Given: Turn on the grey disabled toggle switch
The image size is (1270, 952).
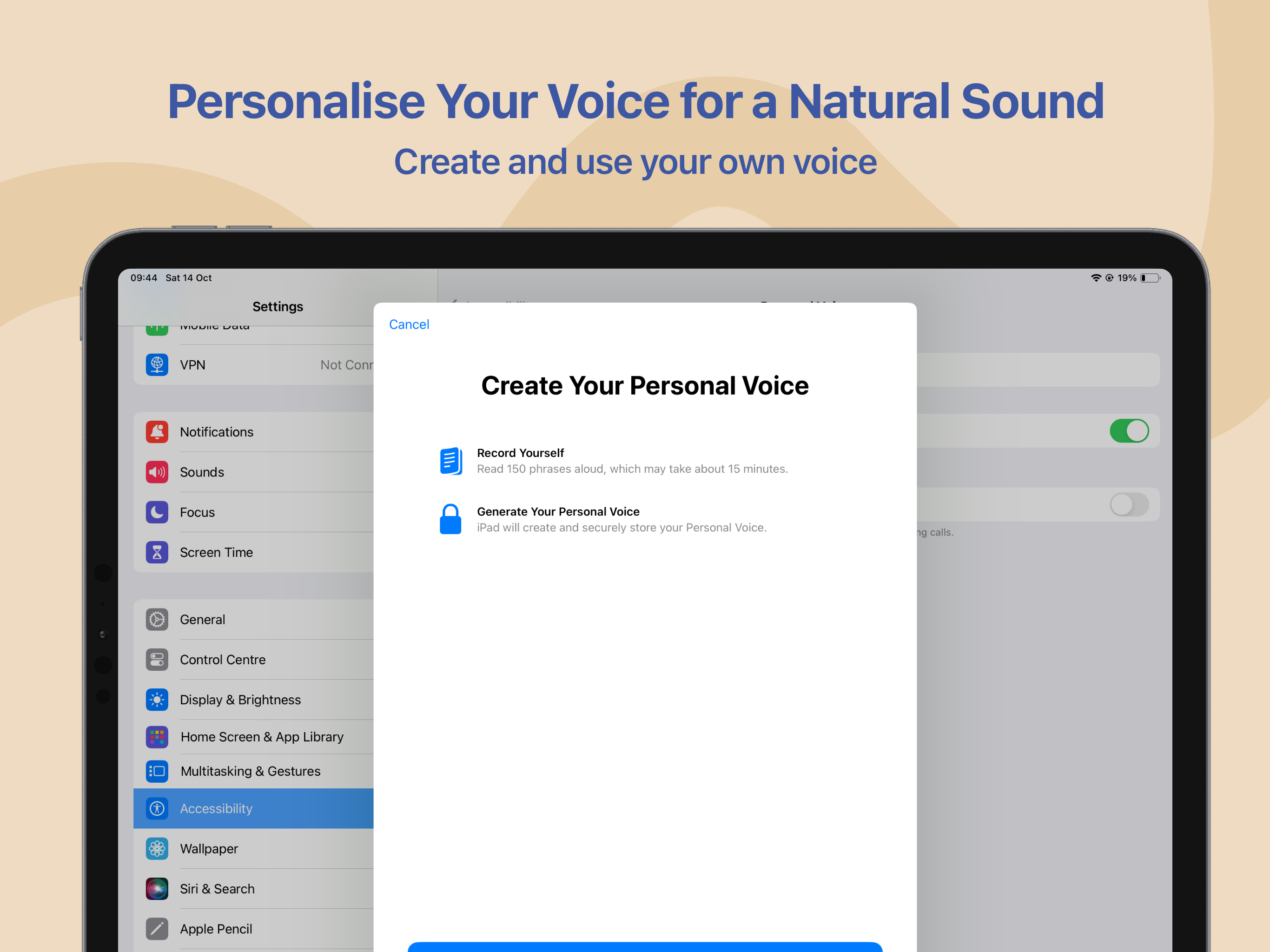Looking at the screenshot, I should point(1129,505).
